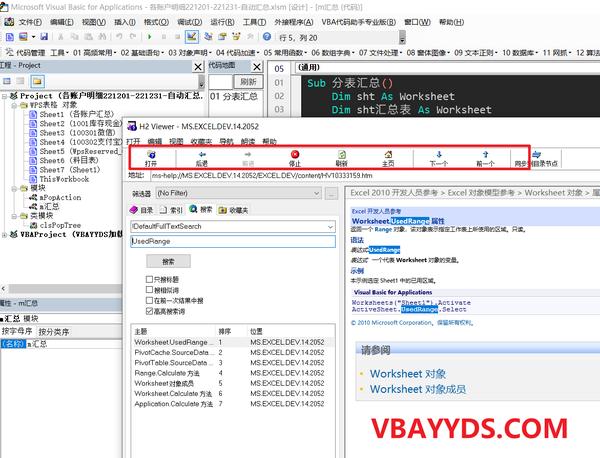Expand the VBAProject (VBAYYDS加载) tree node
The width and height of the screenshot is (600, 458).
4,235
